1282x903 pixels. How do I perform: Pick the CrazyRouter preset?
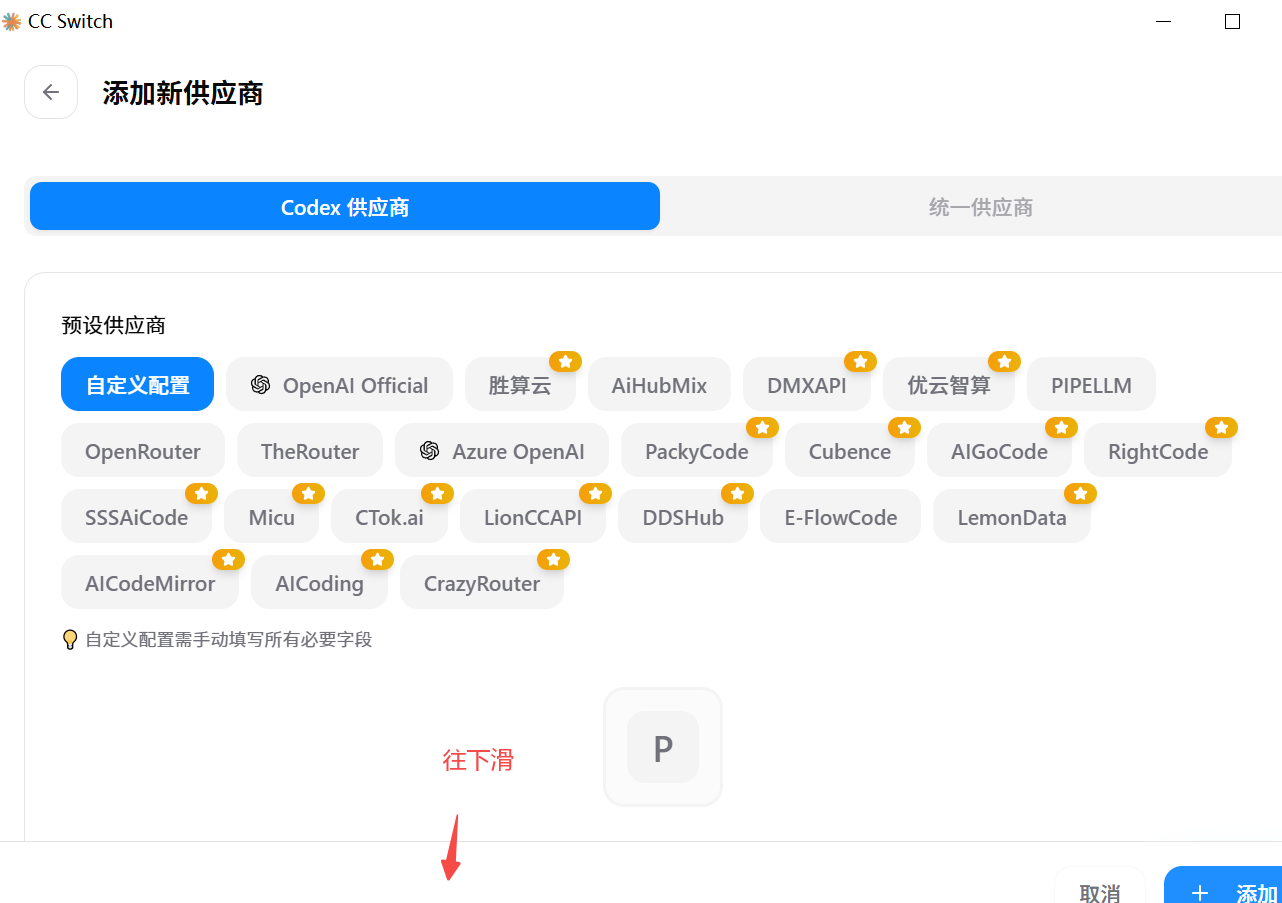tap(482, 582)
